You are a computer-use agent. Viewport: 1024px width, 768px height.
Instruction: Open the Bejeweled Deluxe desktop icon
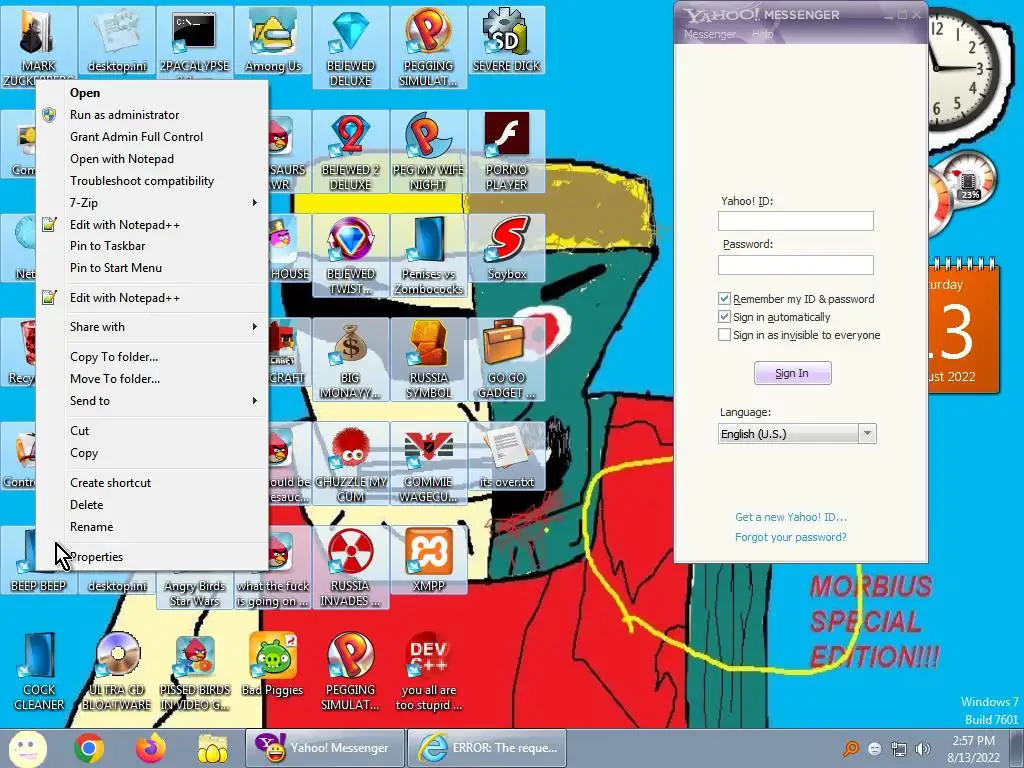tap(351, 47)
